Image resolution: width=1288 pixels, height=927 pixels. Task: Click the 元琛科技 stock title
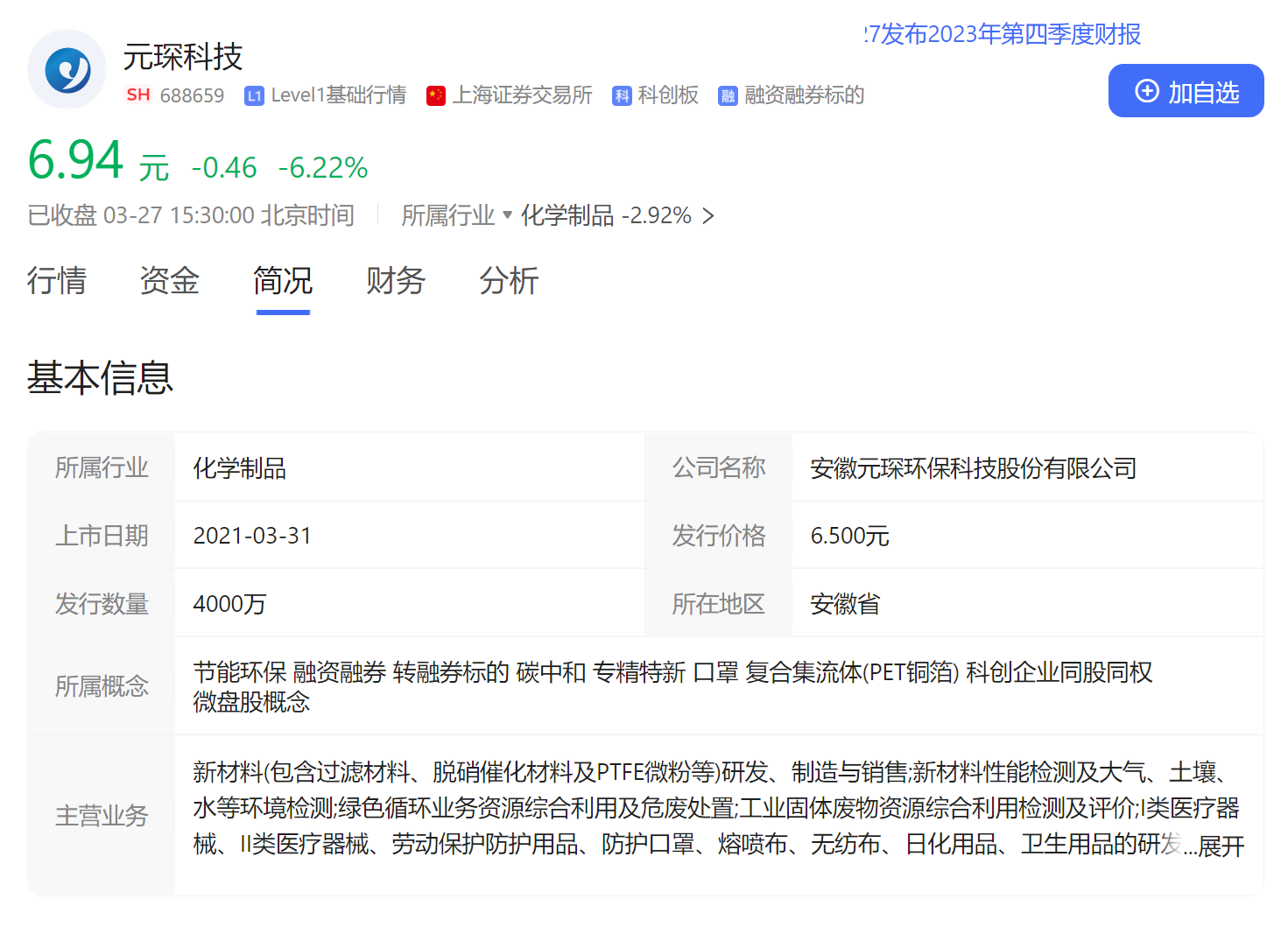coord(182,57)
